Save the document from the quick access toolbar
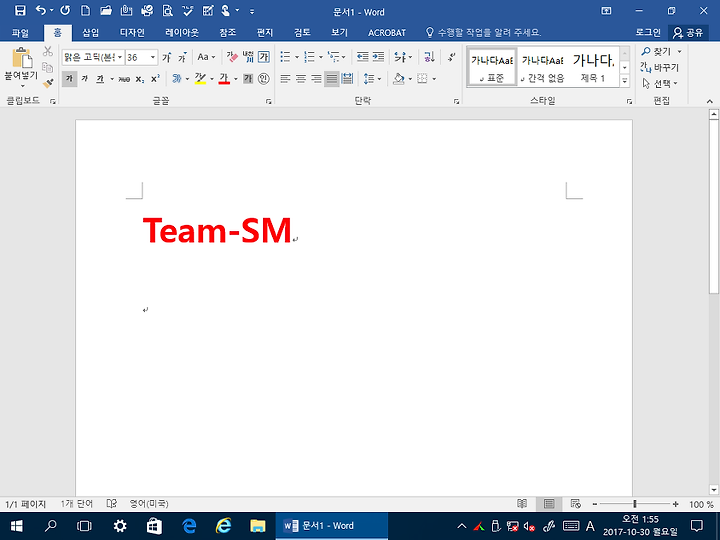 coord(20,10)
